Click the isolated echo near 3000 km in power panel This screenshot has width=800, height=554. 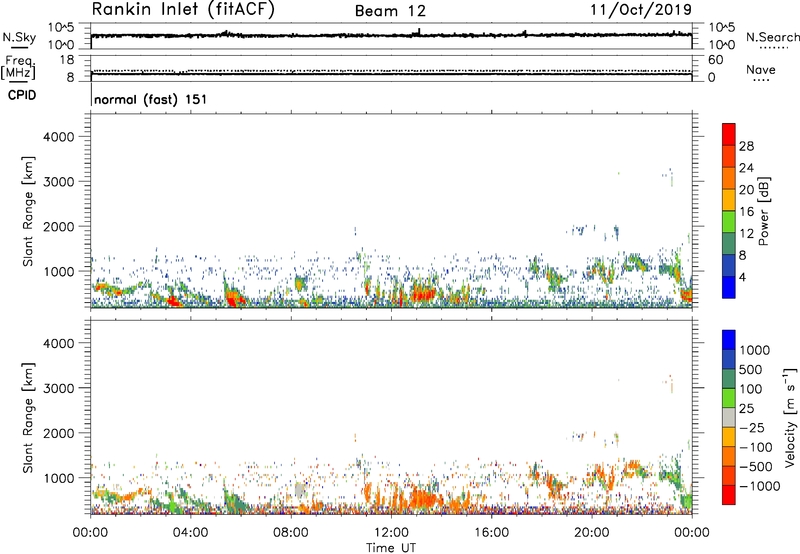[671, 179]
